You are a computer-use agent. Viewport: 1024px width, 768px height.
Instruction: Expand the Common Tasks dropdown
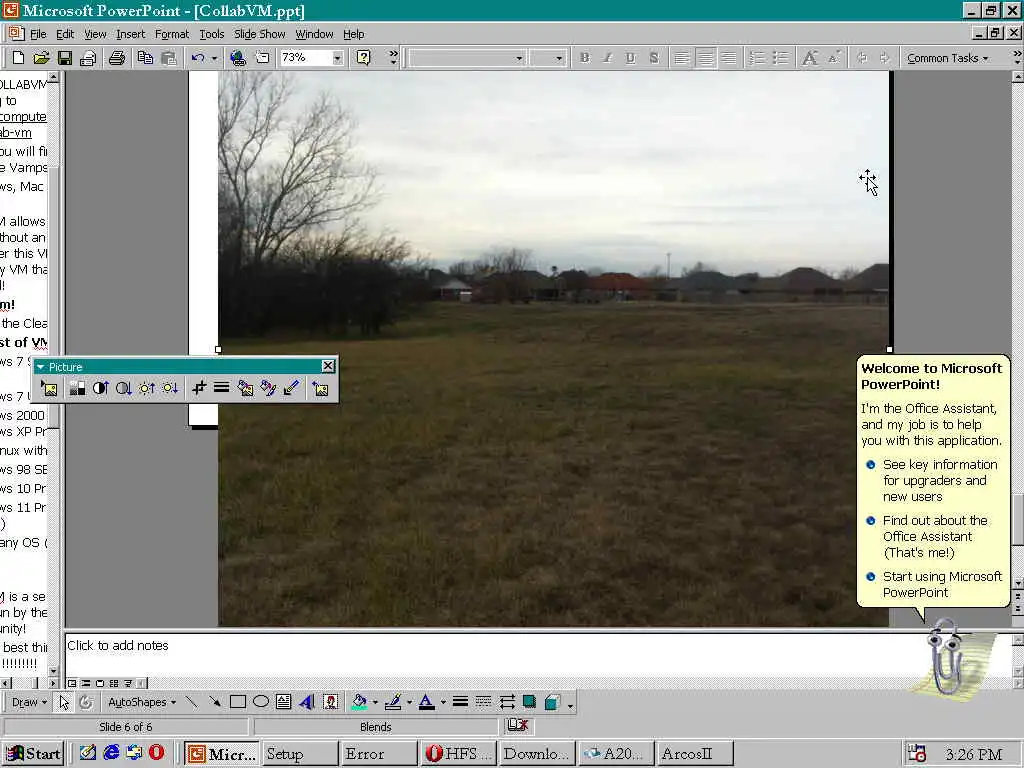click(x=947, y=58)
